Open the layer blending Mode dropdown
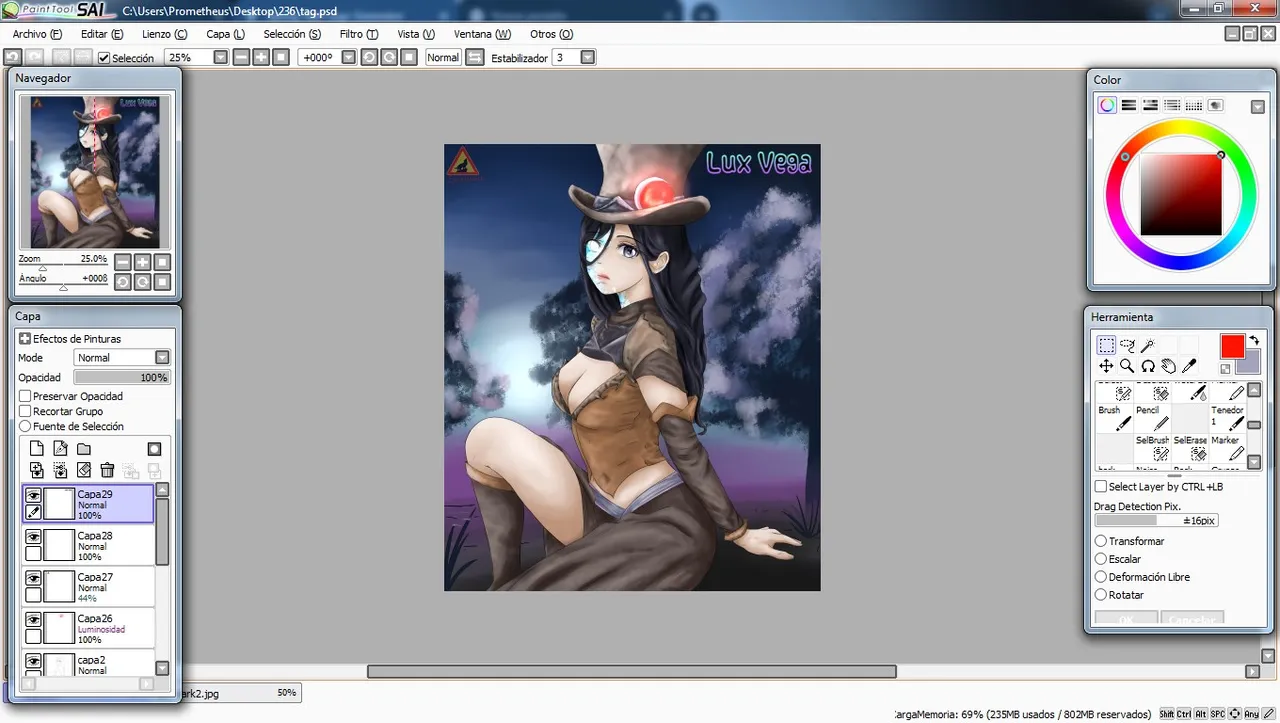1280x723 pixels. click(x=162, y=358)
